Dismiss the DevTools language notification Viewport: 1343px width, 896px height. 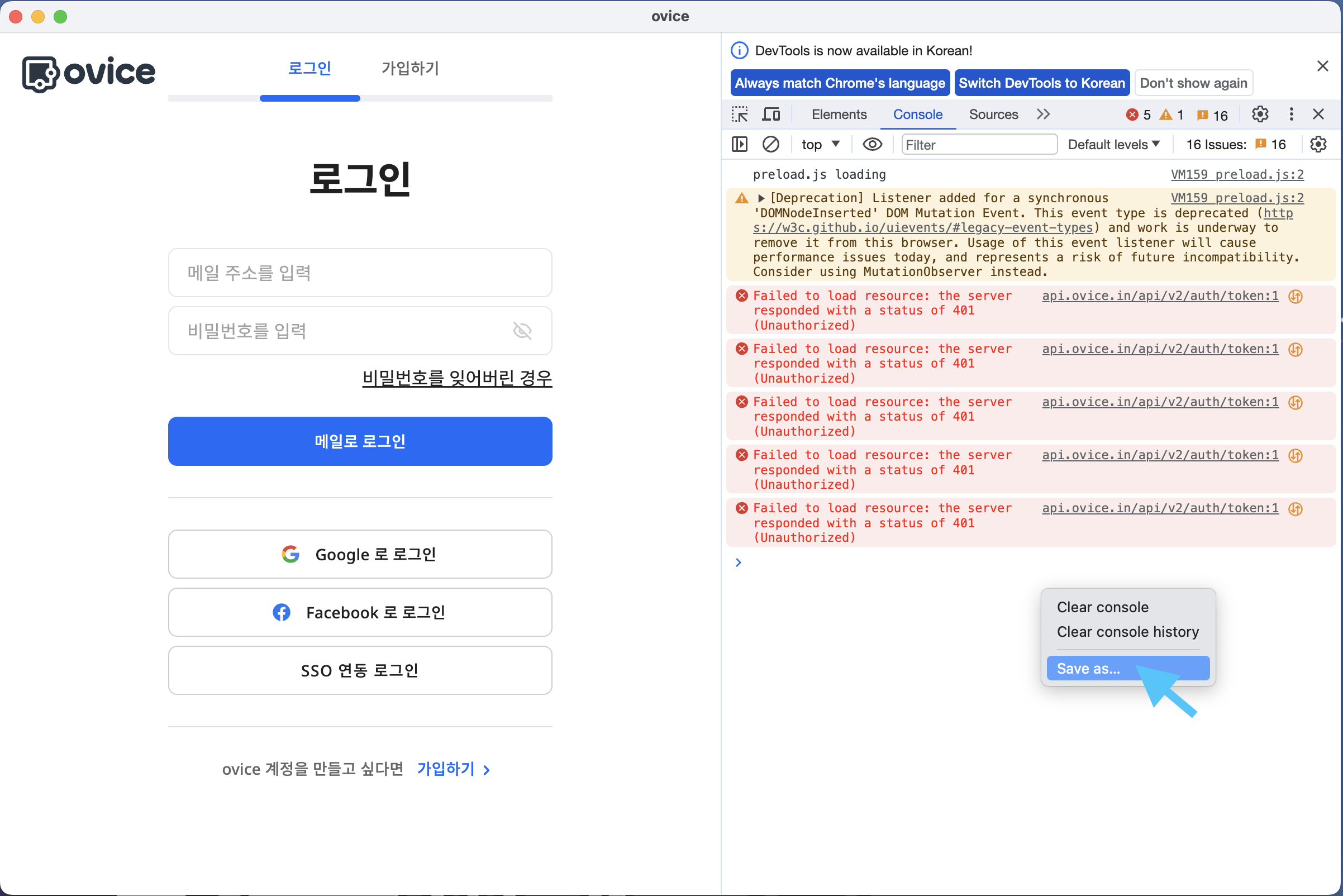tap(1322, 66)
